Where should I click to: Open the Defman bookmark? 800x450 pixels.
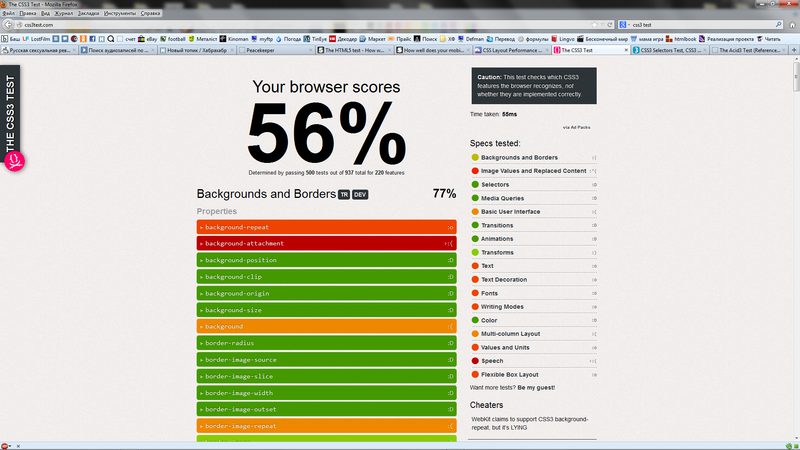tap(470, 39)
